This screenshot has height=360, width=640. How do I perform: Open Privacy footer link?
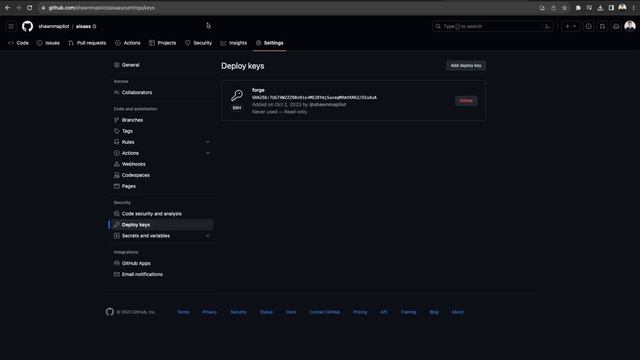(210, 312)
